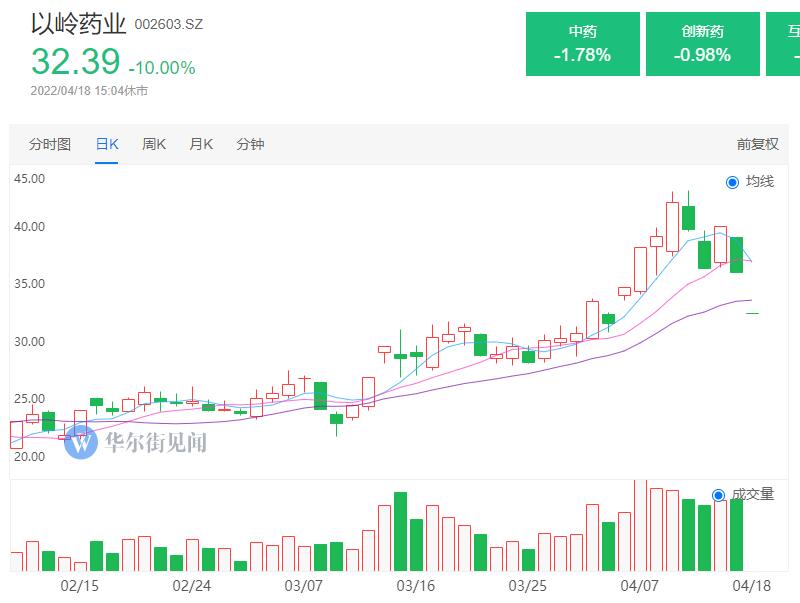Open the 中药 -1.78% sector card
This screenshot has width=800, height=603.
tap(583, 44)
